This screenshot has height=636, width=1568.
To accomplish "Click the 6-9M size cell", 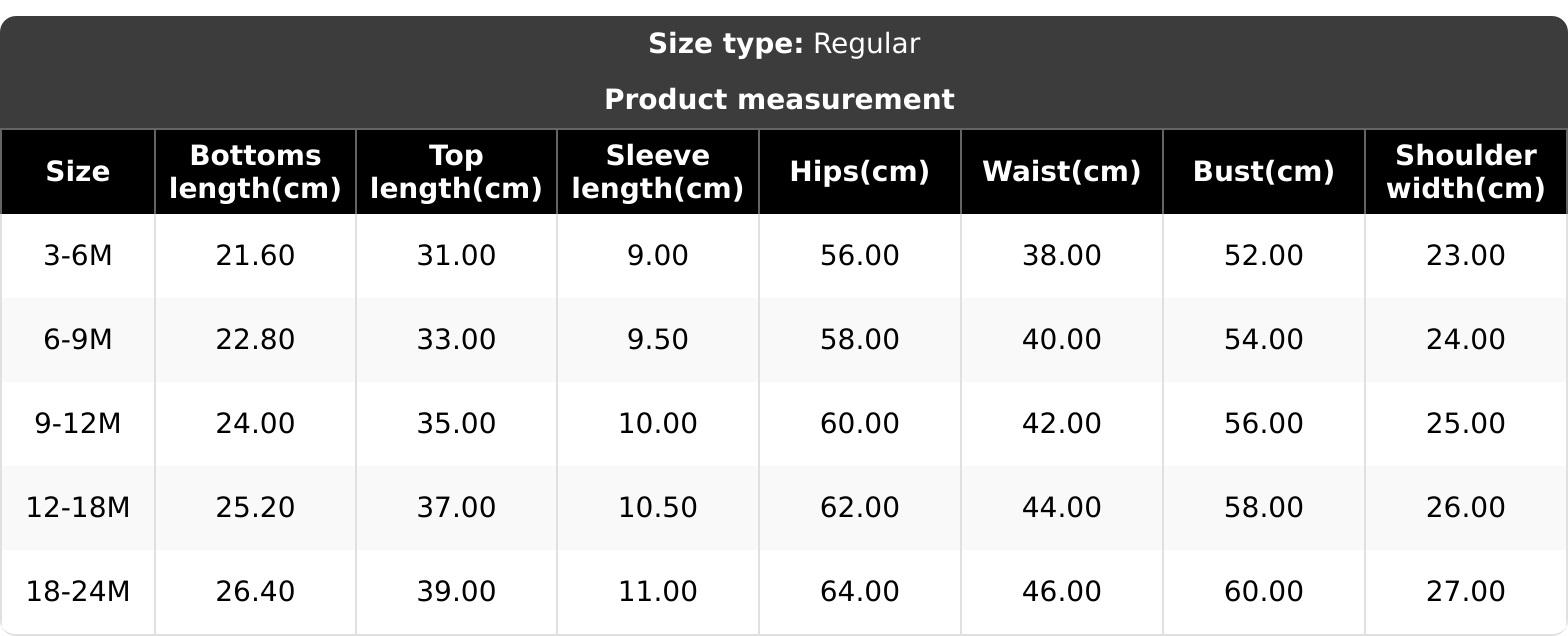I will 78,340.
